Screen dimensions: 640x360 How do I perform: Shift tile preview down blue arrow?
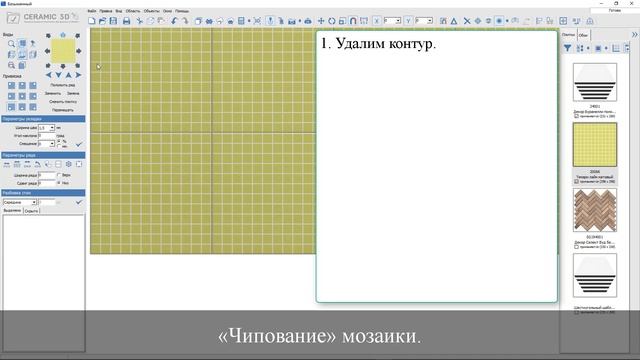coord(58,75)
